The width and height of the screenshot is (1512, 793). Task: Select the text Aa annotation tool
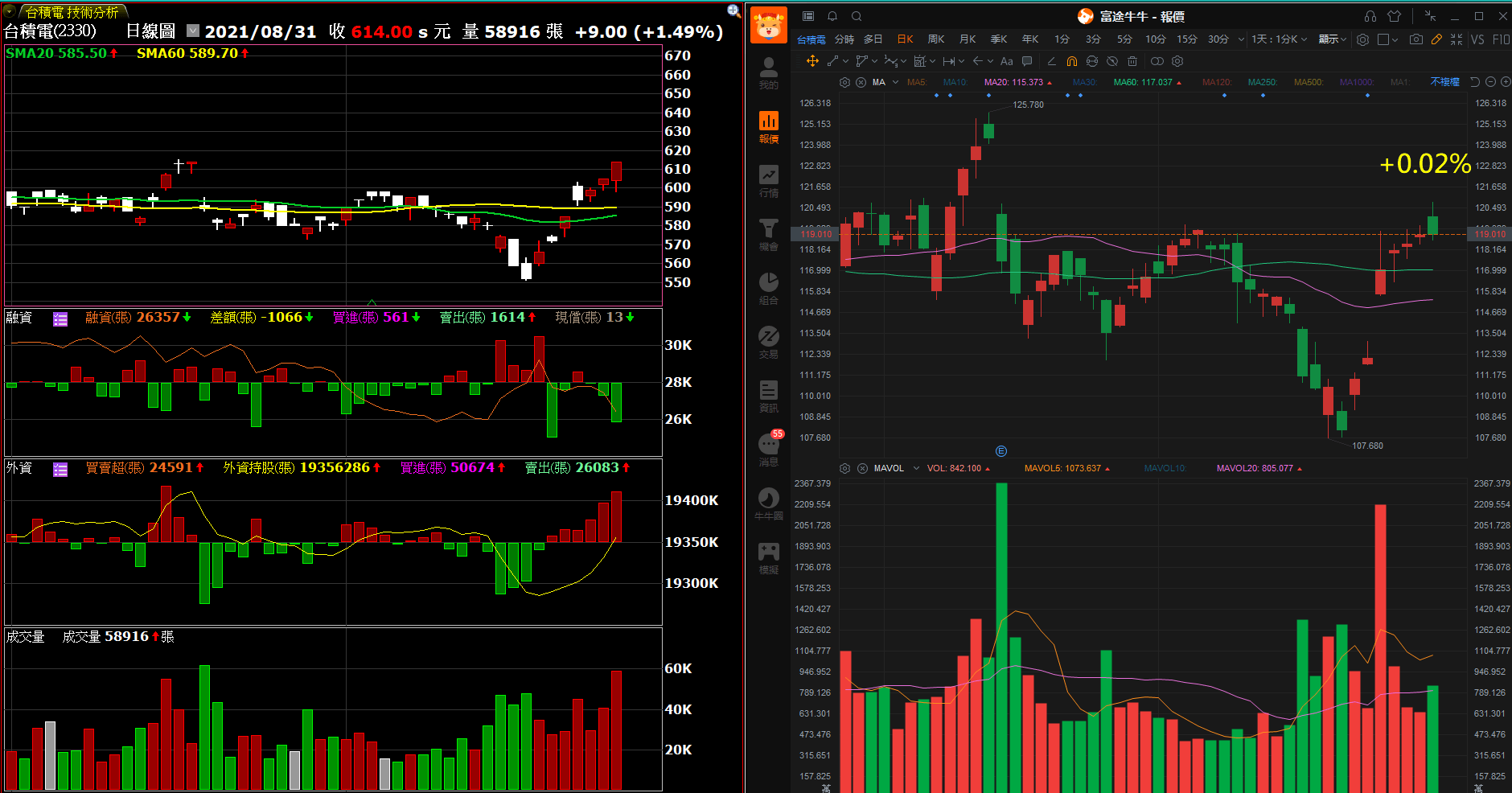(x=1006, y=61)
